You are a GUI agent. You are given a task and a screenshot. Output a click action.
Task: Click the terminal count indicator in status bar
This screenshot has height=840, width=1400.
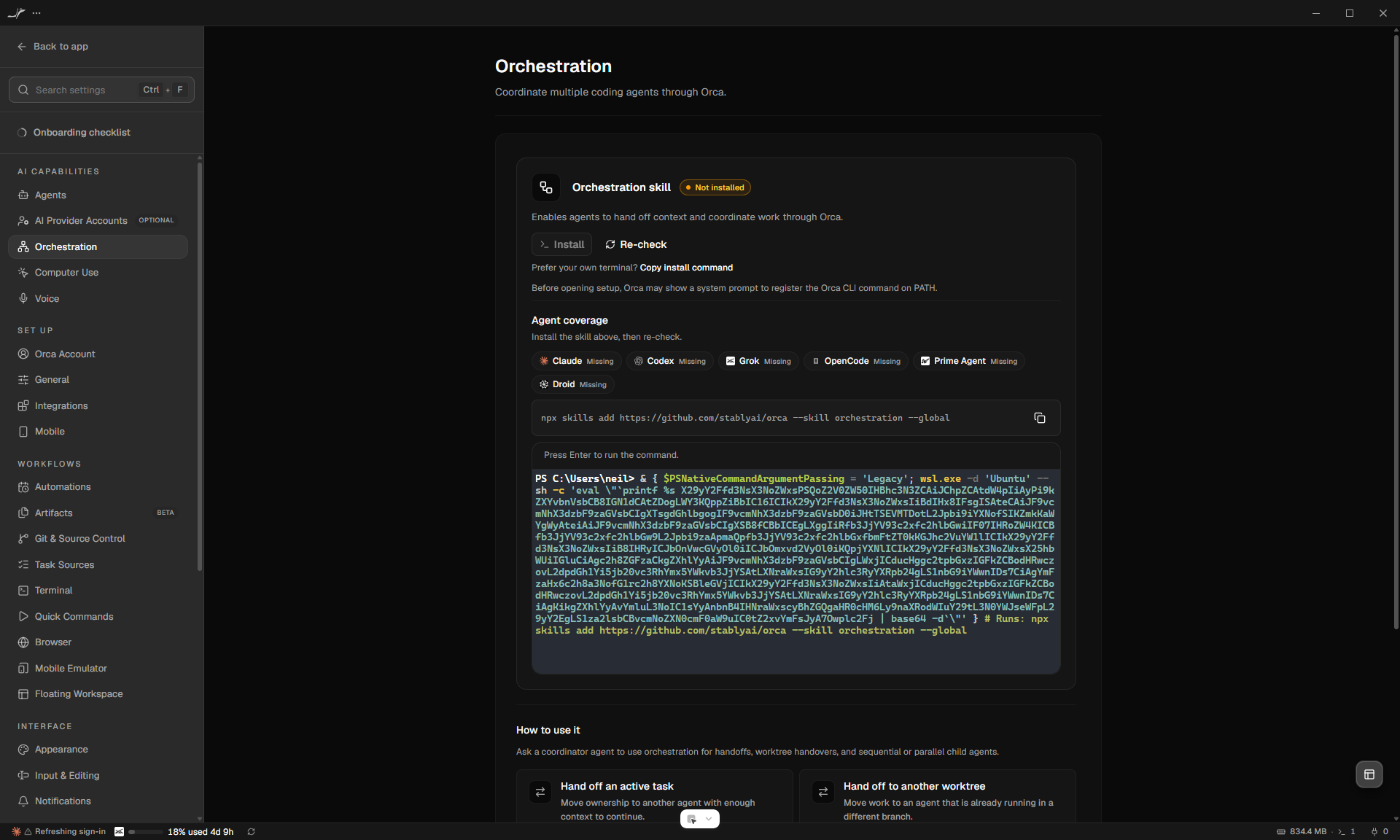tap(1347, 832)
